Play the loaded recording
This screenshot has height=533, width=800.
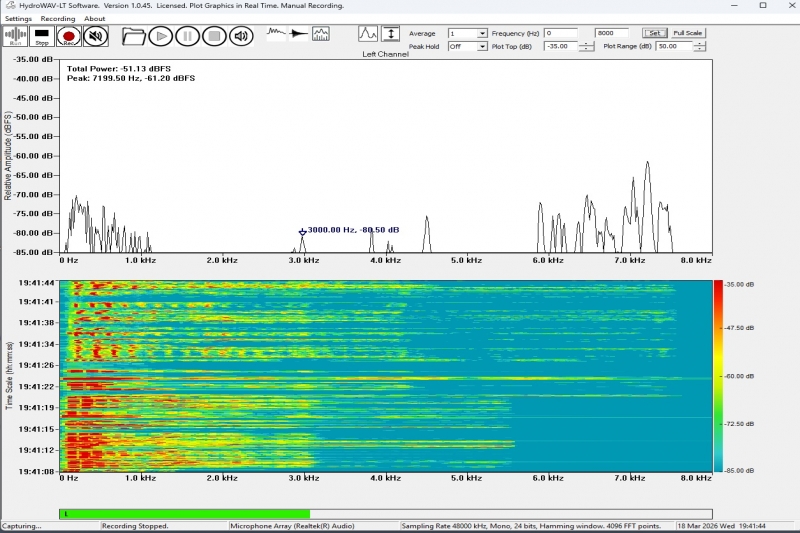tap(160, 36)
